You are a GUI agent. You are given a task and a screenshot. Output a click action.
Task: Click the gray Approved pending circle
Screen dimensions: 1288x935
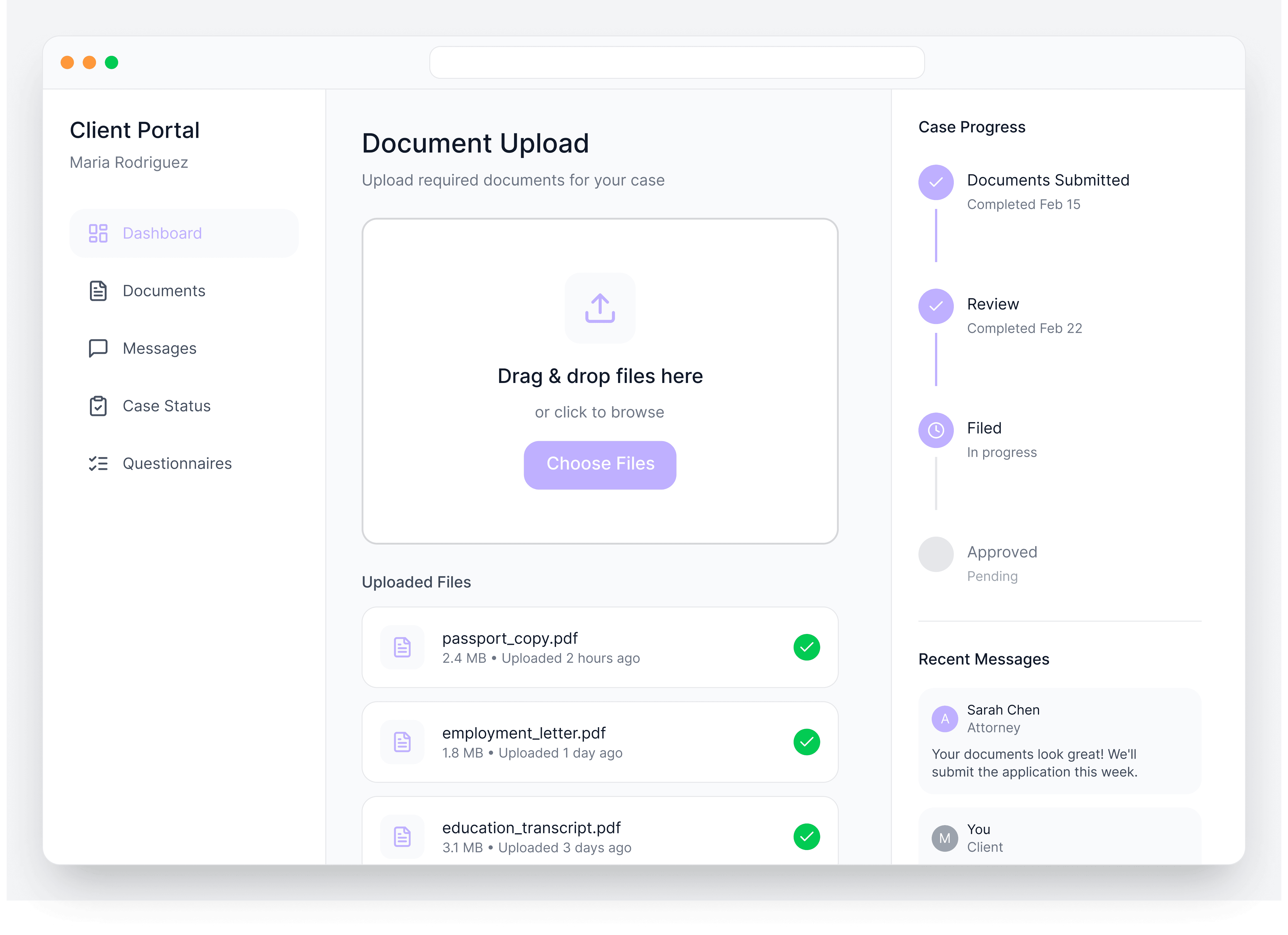pyautogui.click(x=935, y=554)
